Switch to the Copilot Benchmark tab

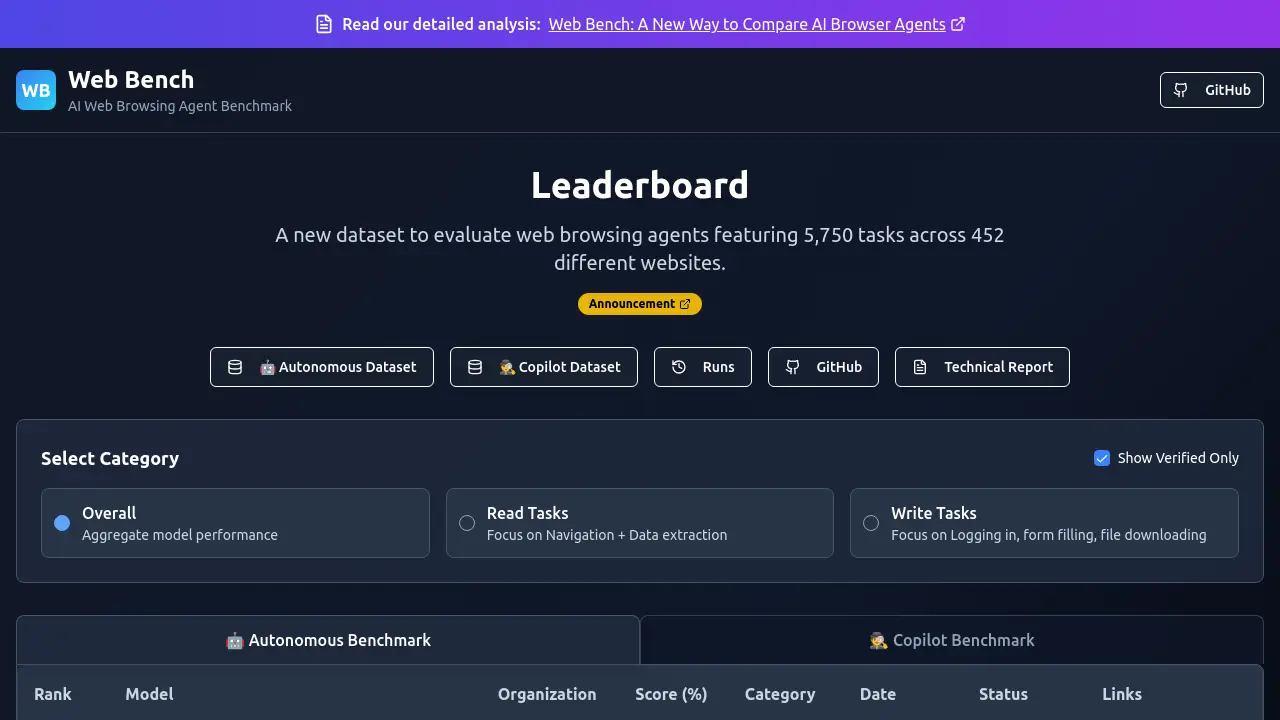pyautogui.click(x=952, y=640)
